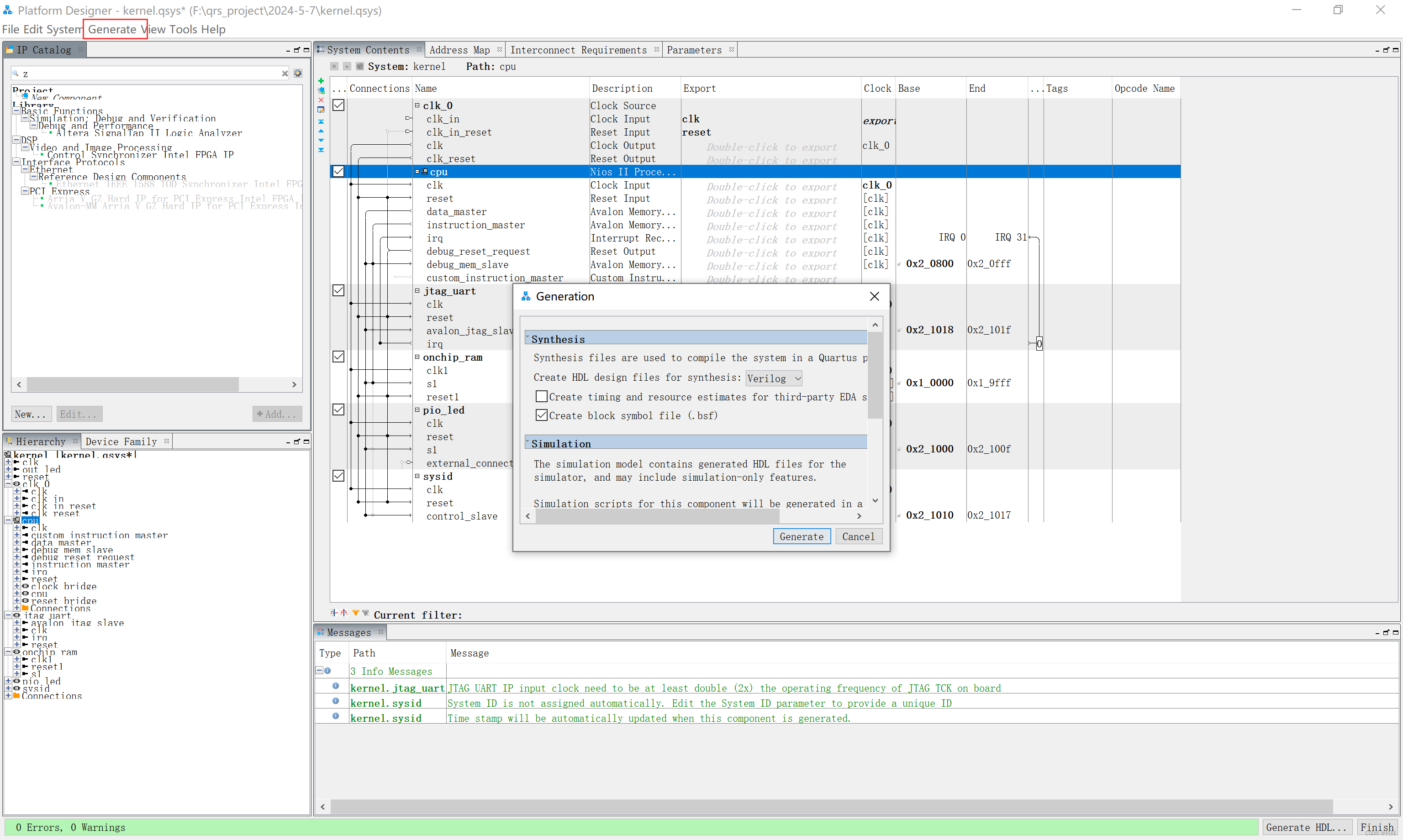Screen dimensions: 1403x840
Task: Collapse the pio_led row in System Contents
Action: (417, 410)
